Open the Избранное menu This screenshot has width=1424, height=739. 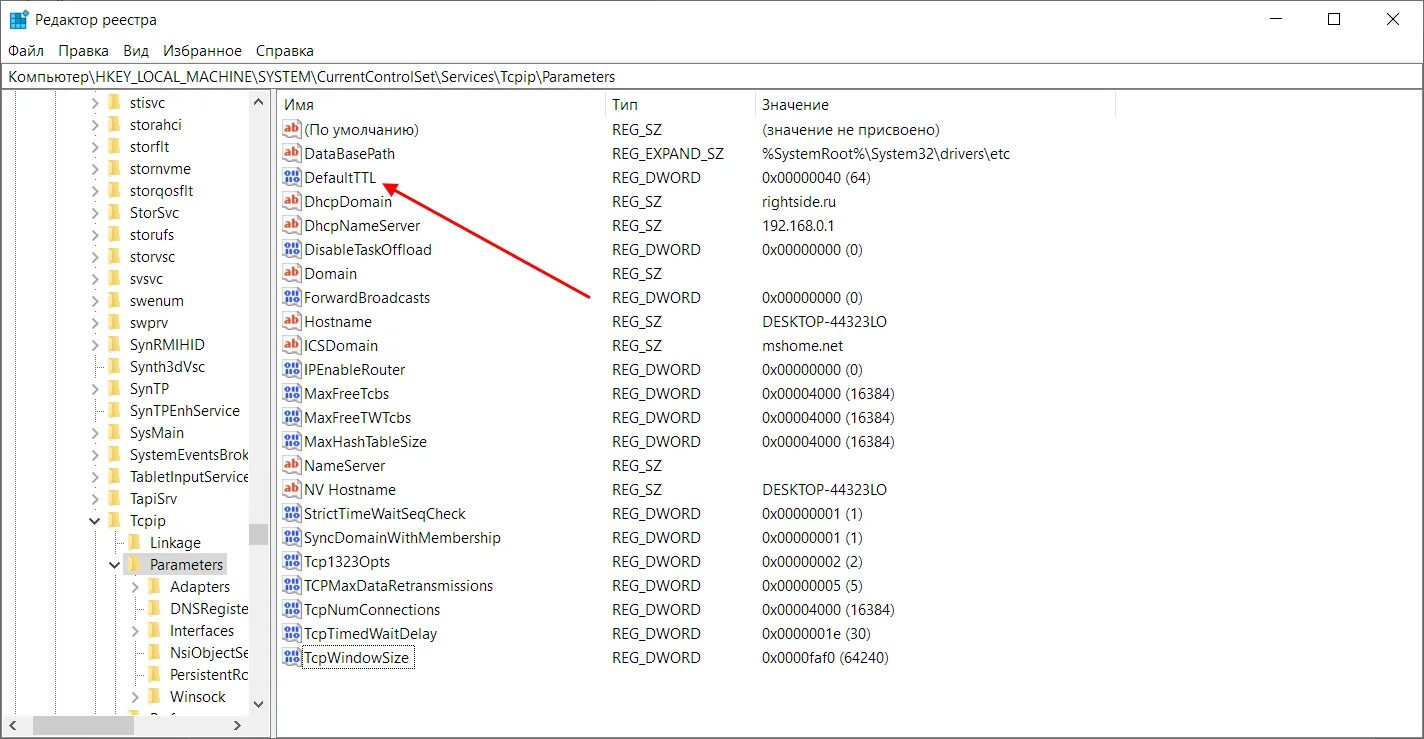click(x=202, y=51)
